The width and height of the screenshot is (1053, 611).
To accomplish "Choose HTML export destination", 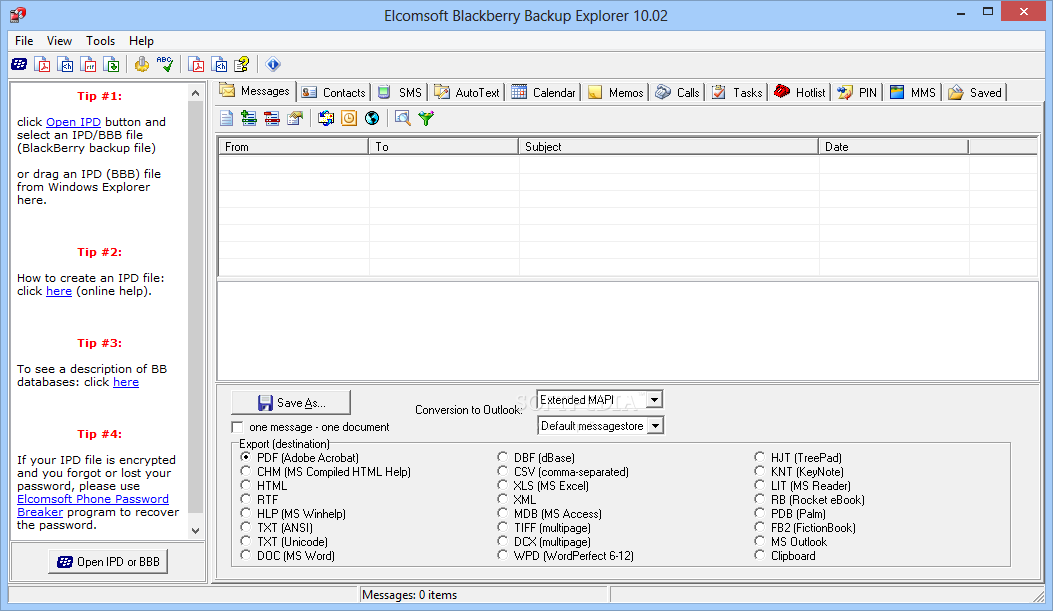I will [246, 485].
